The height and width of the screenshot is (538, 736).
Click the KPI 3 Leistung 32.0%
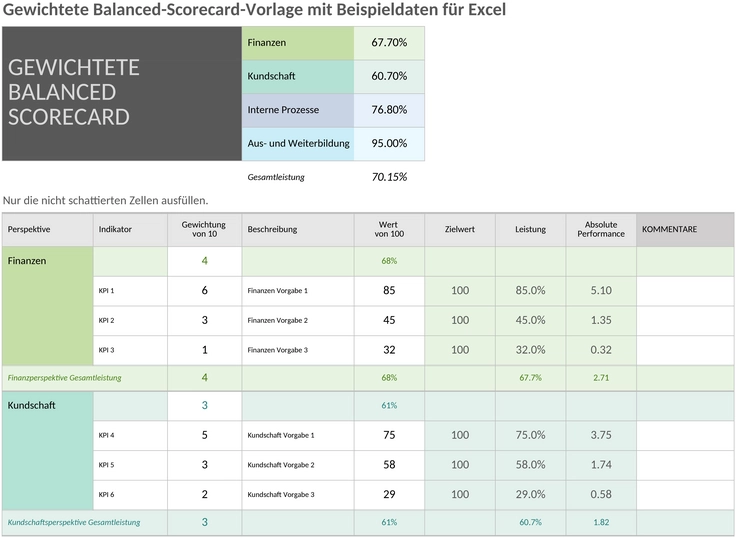pos(530,350)
